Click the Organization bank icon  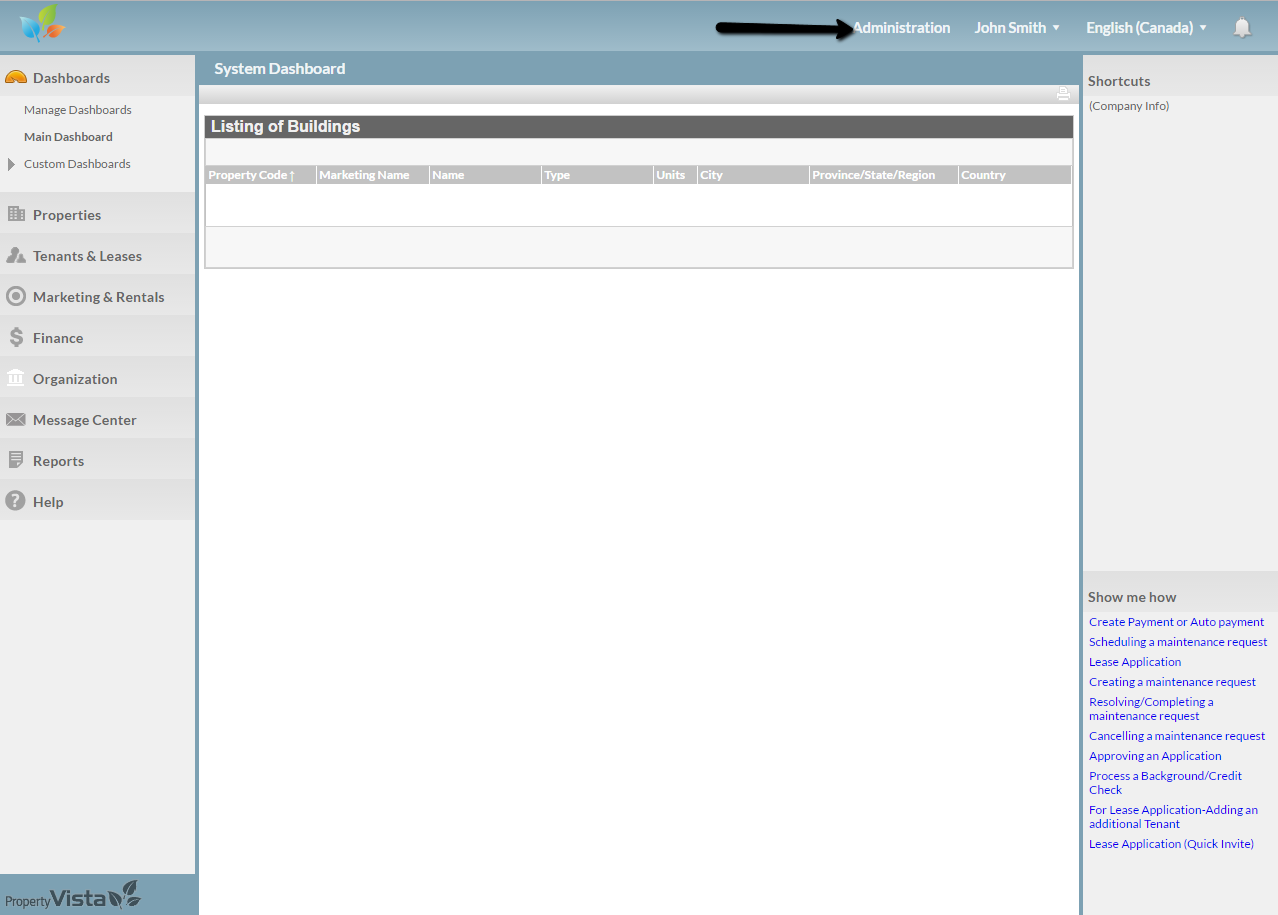point(16,379)
